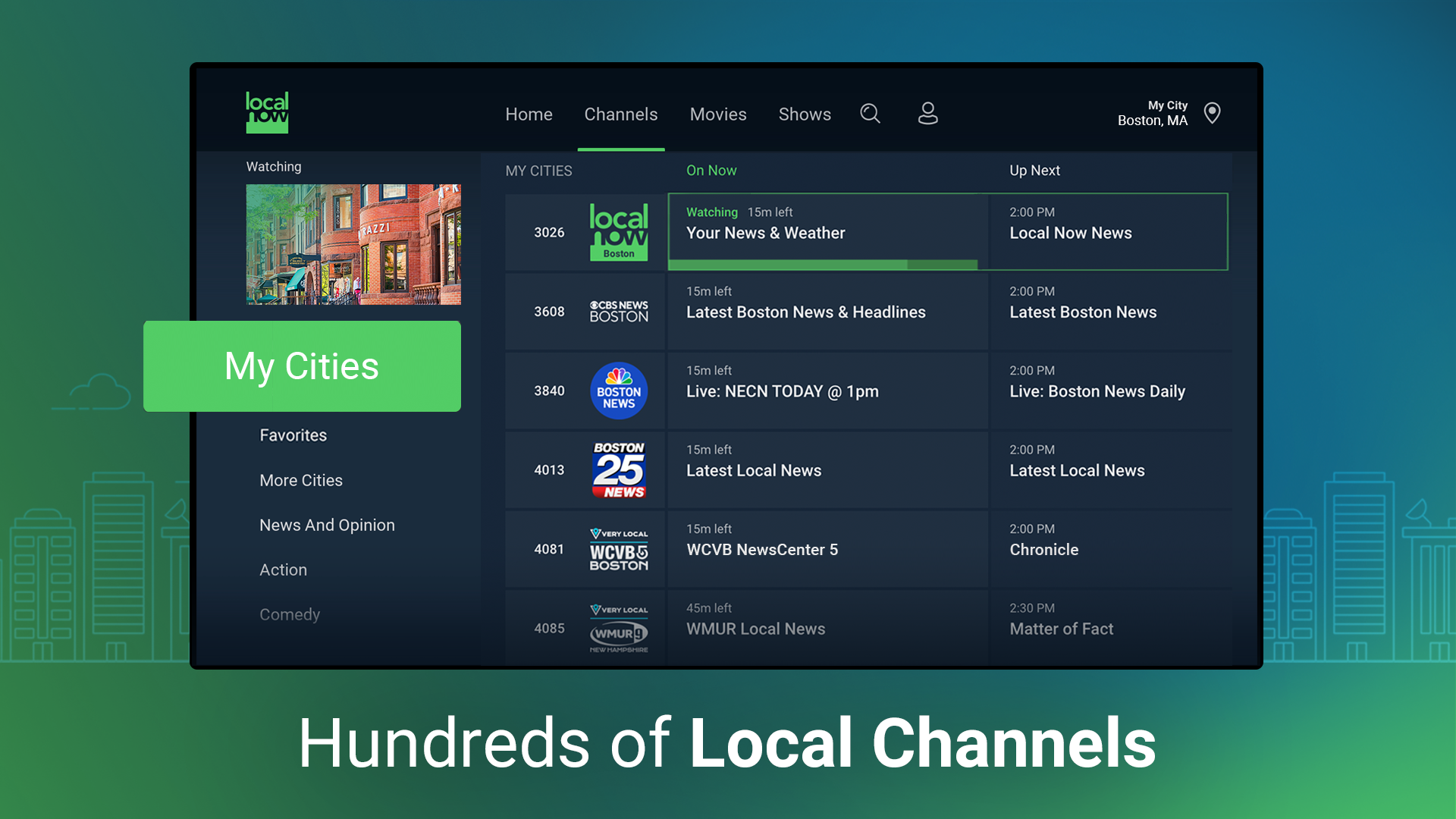Select the NBC Boston News peacock logo
The height and width of the screenshot is (819, 1456).
[x=619, y=391]
